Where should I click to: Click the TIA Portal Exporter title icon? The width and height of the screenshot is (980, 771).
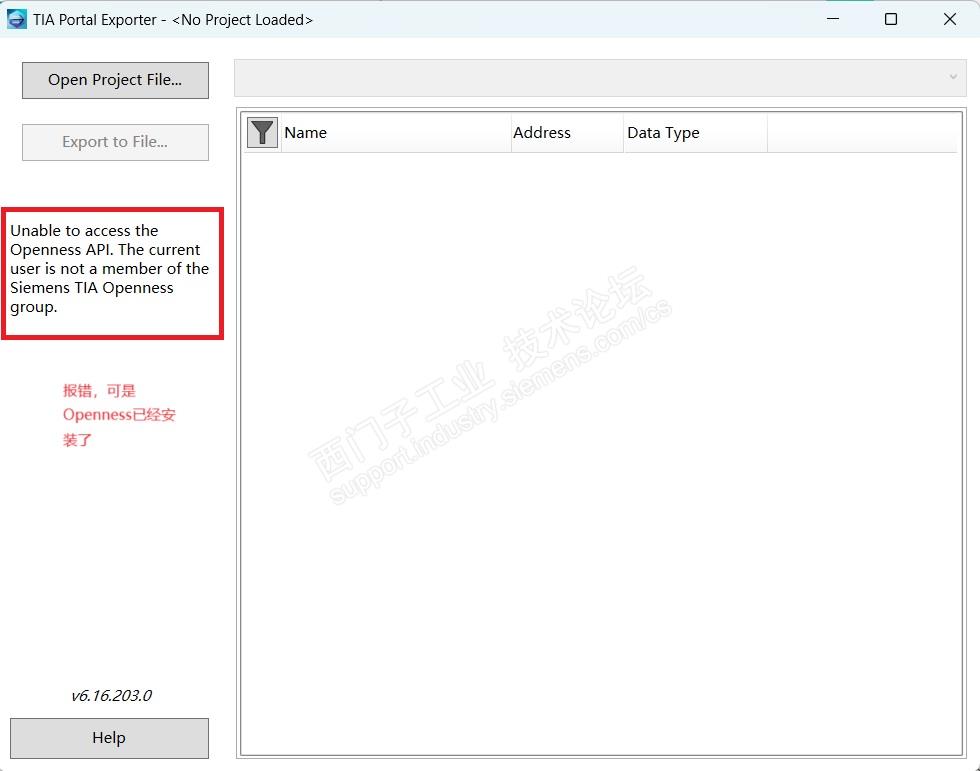(x=17, y=19)
